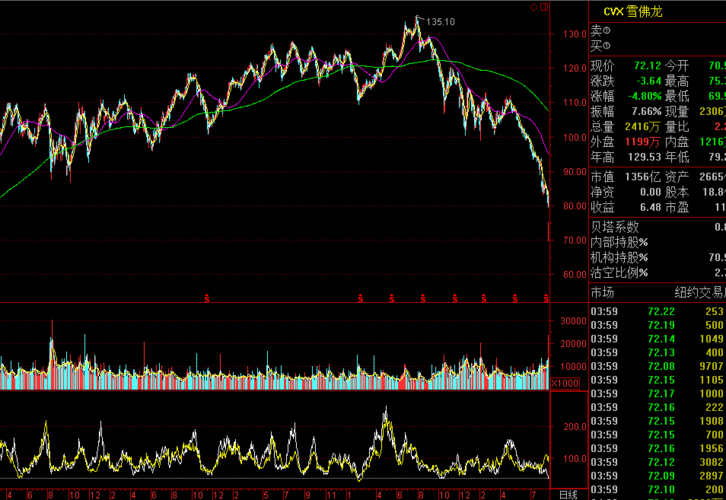Click the 130.0 price axis label
Screen dimensions: 726x500
[575, 34]
